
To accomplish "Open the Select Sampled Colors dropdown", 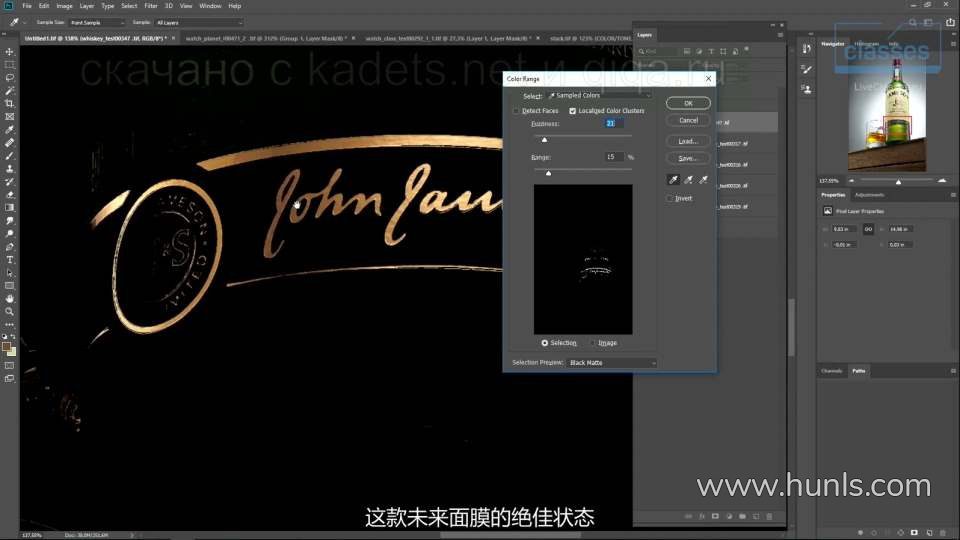I will [x=599, y=96].
